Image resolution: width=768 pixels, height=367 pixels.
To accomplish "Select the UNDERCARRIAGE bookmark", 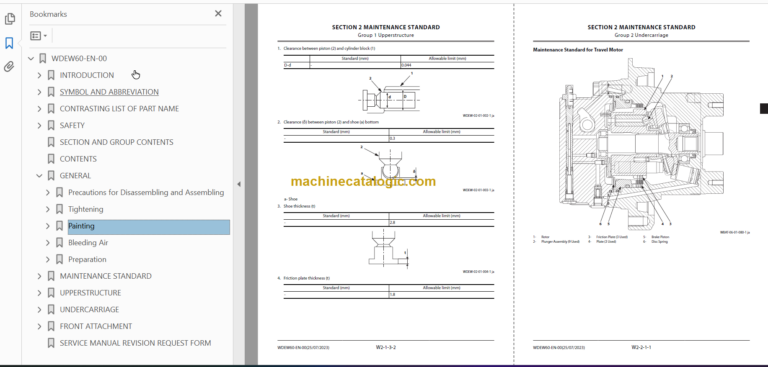I will (x=89, y=309).
